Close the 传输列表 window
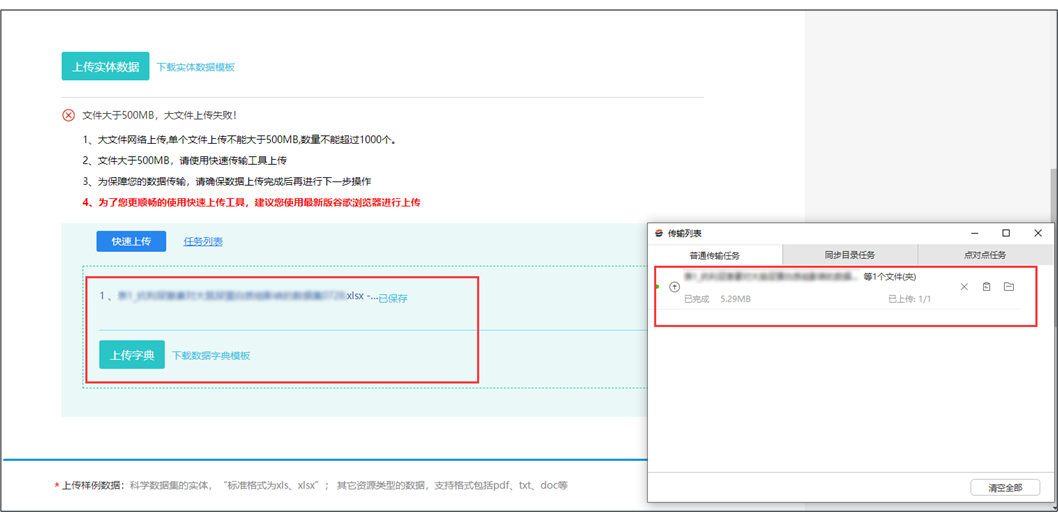 click(x=1038, y=233)
